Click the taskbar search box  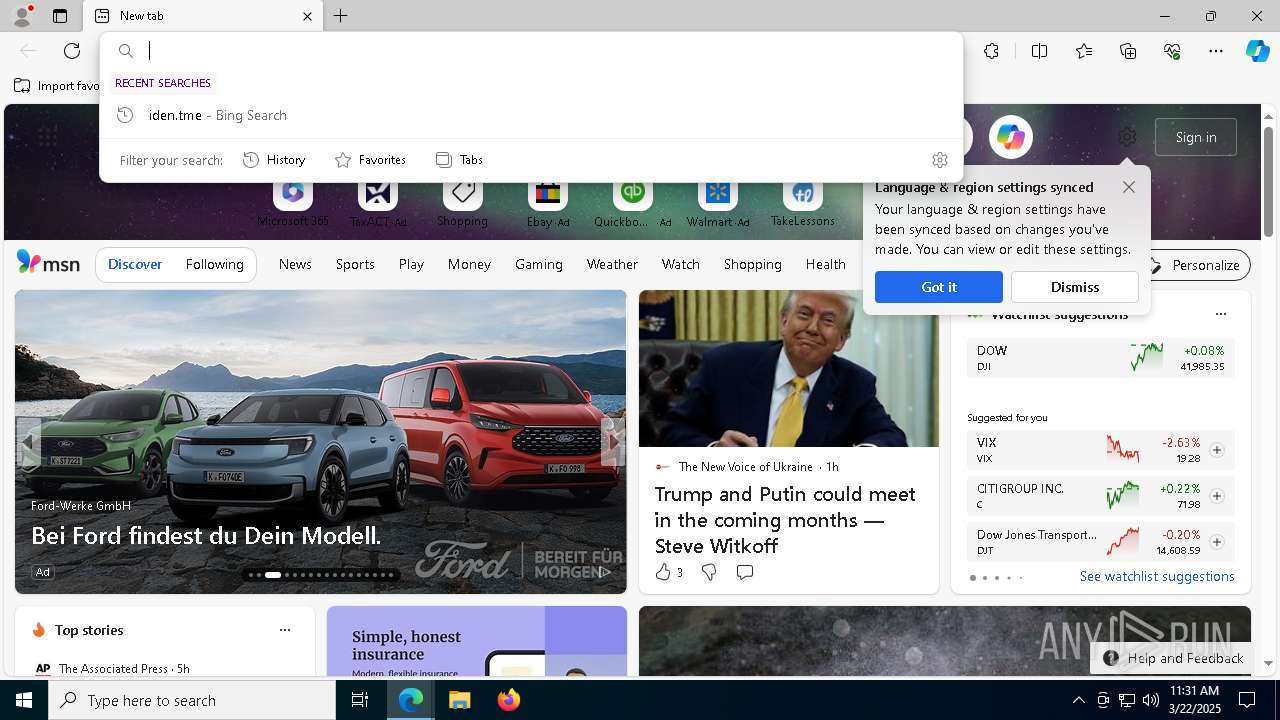pos(192,700)
